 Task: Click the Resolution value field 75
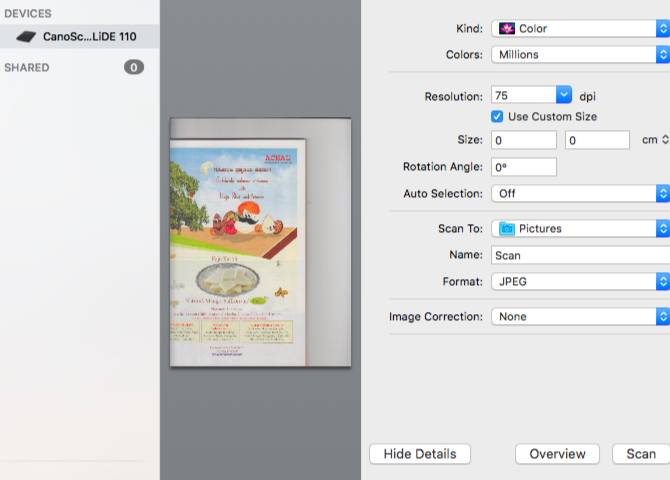click(x=523, y=95)
